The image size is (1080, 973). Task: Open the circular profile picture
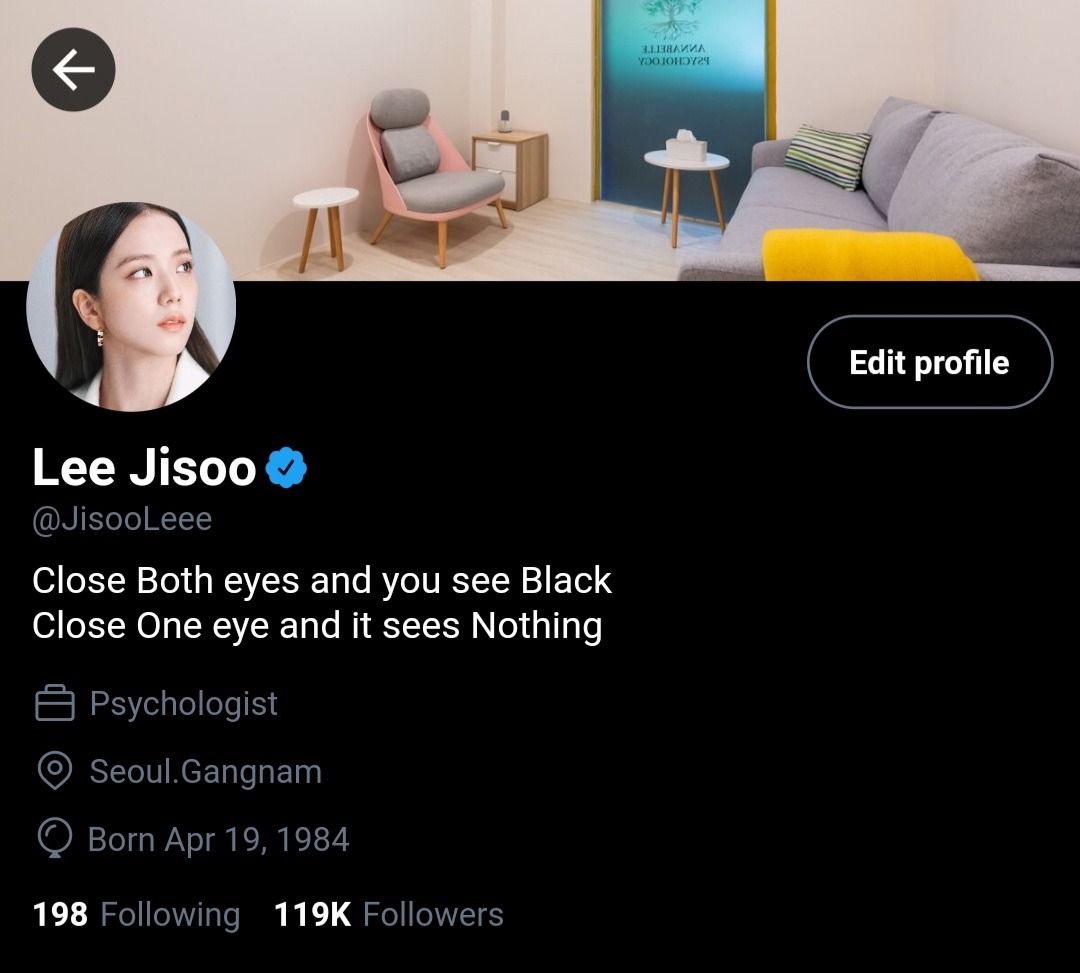[x=131, y=306]
